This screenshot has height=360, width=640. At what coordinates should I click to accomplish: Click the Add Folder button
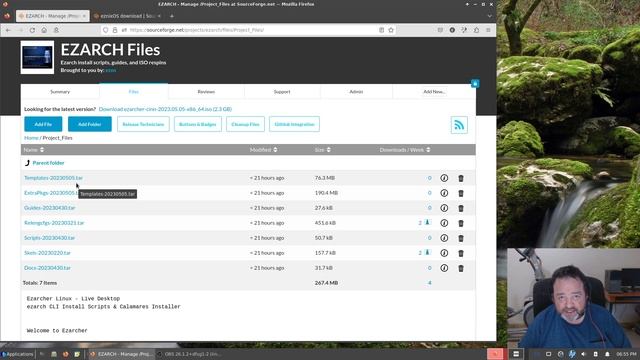[x=90, y=124]
